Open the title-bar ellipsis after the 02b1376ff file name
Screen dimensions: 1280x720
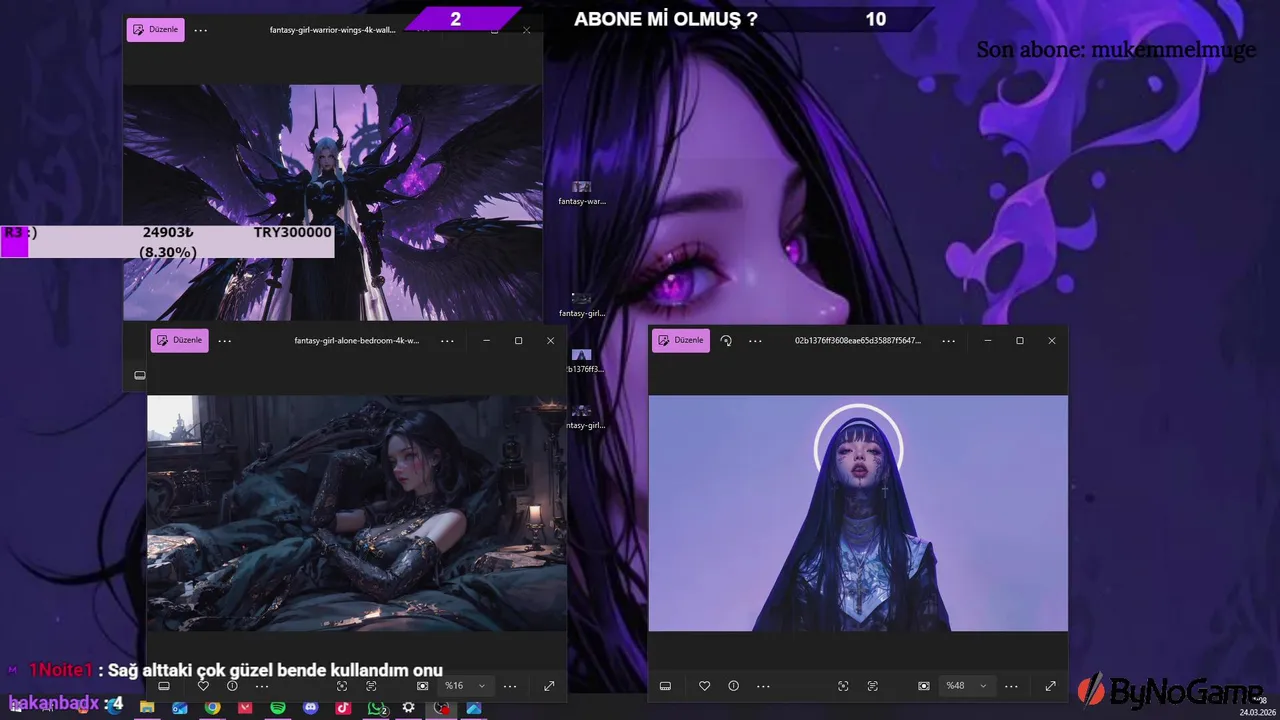click(x=948, y=340)
